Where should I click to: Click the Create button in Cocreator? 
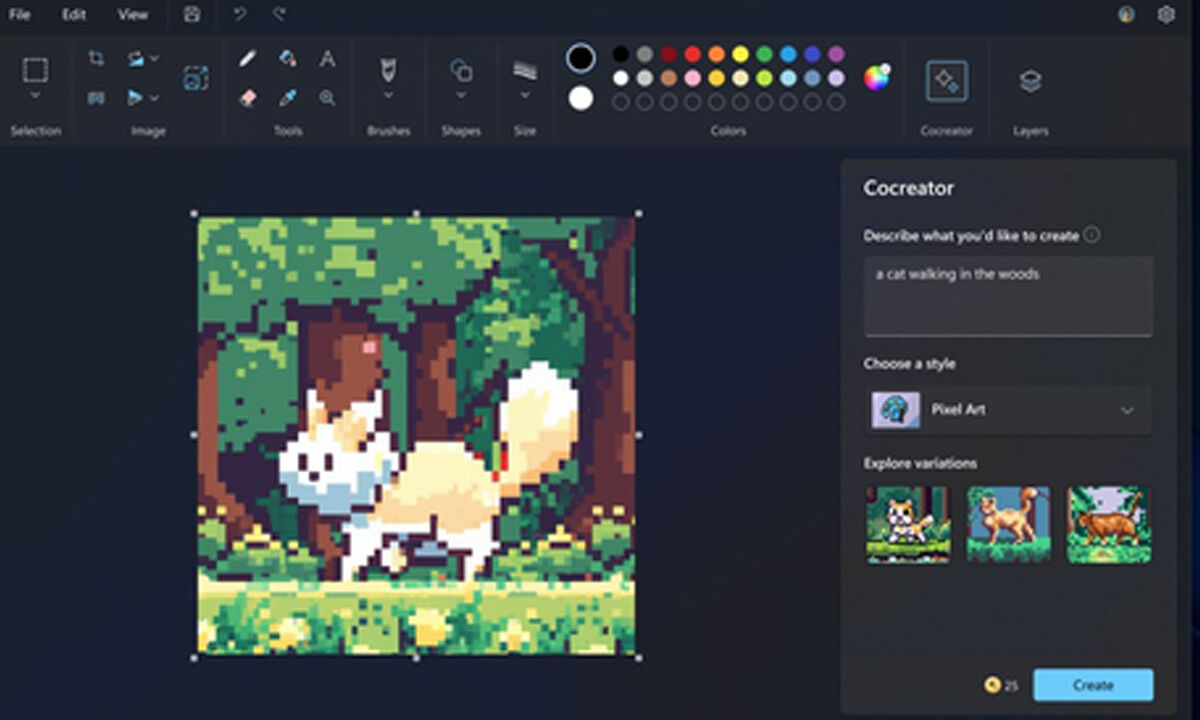point(1093,685)
